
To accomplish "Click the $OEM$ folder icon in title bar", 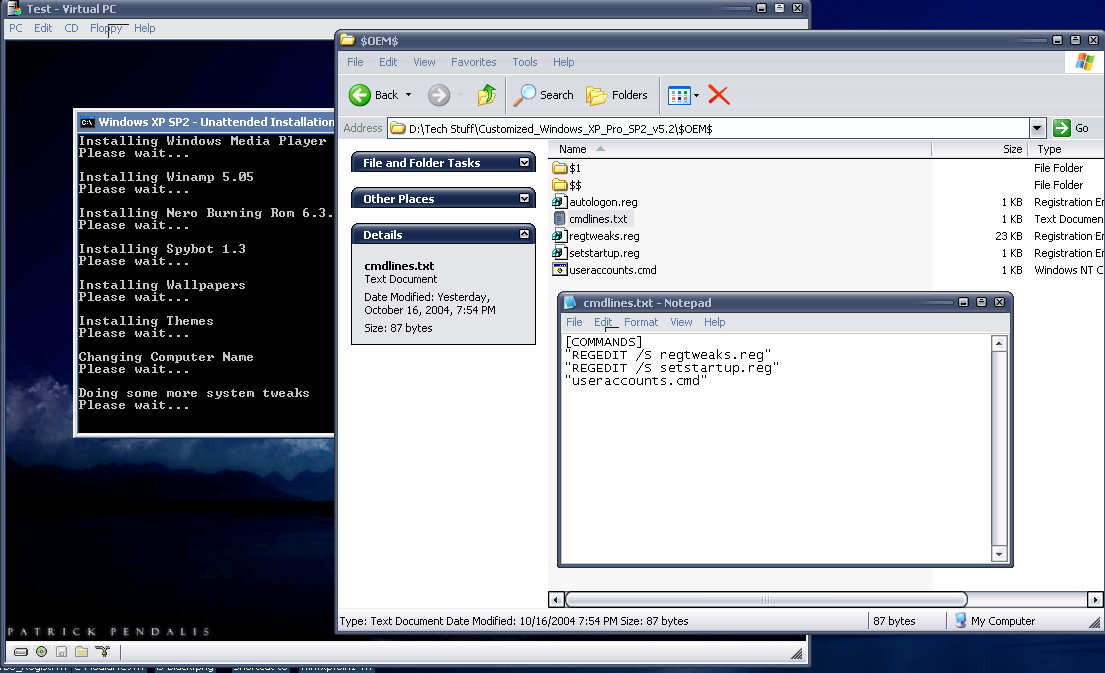I will pyautogui.click(x=347, y=40).
